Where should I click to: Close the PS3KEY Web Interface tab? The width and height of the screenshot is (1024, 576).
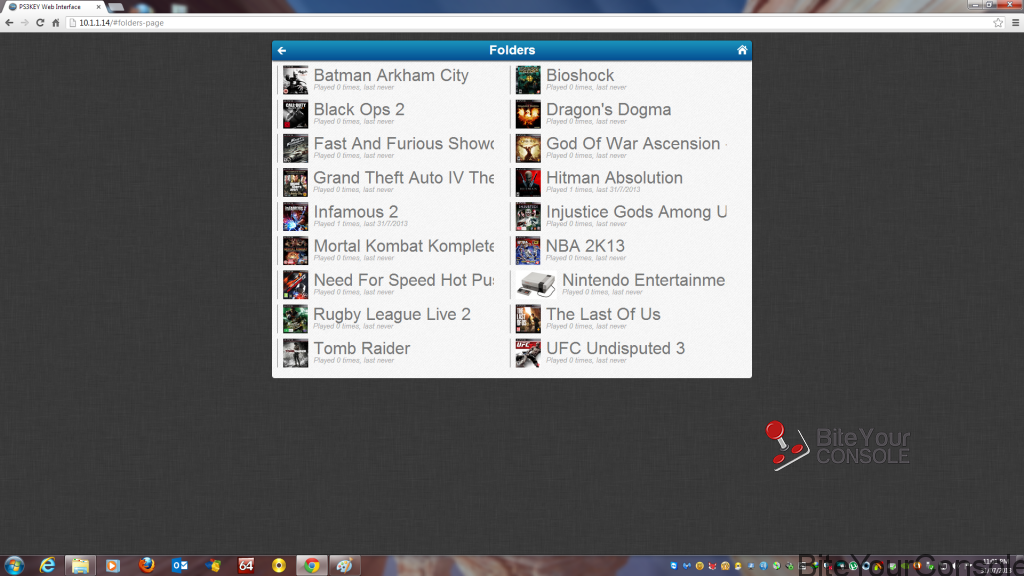tap(99, 7)
